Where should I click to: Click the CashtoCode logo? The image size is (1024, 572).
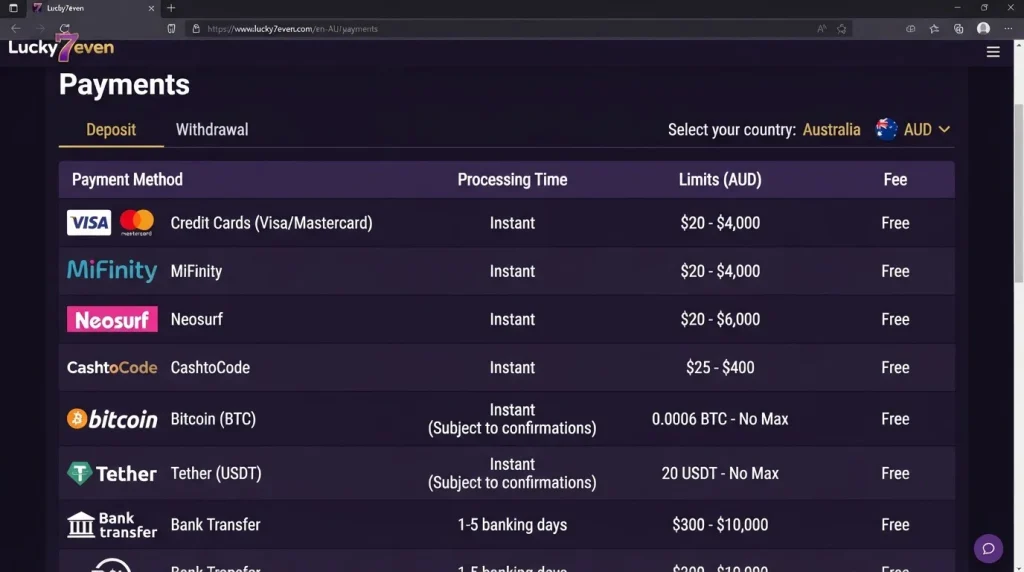112,368
